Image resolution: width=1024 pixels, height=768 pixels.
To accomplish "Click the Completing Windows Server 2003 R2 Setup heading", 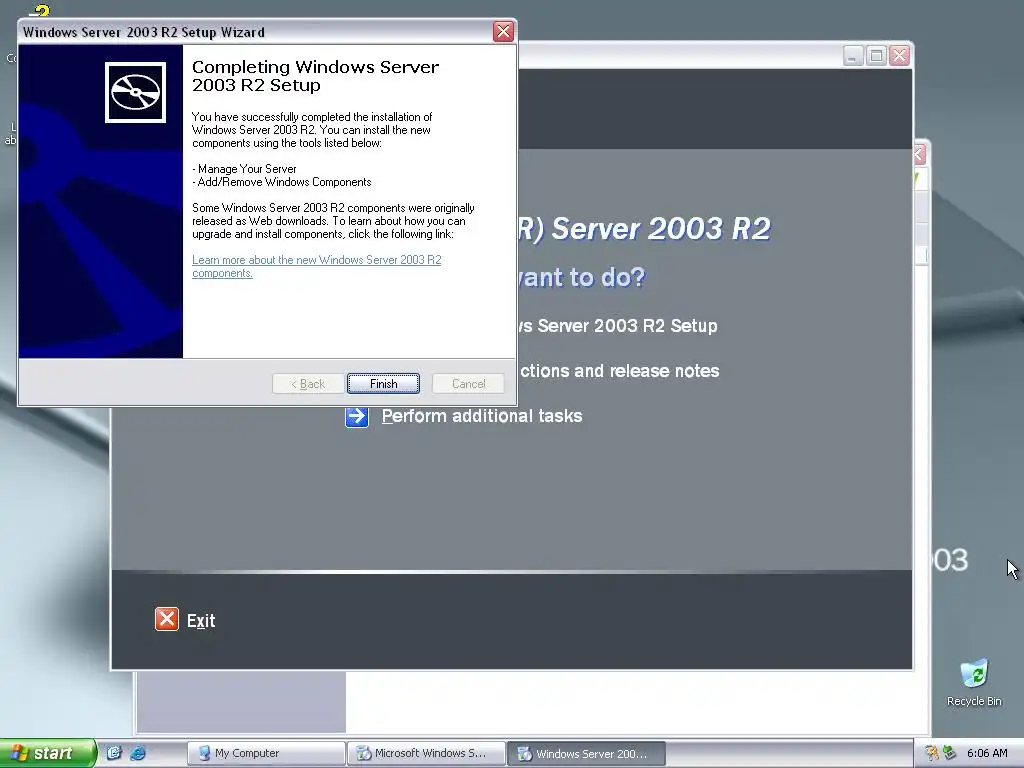I will click(315, 76).
